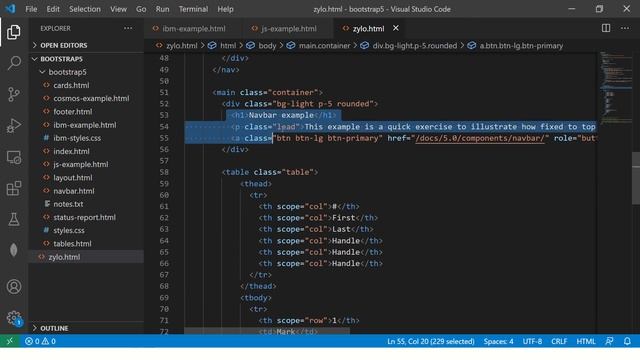The image size is (640, 360).
Task: Open the Go menu
Action: pos(141,9)
